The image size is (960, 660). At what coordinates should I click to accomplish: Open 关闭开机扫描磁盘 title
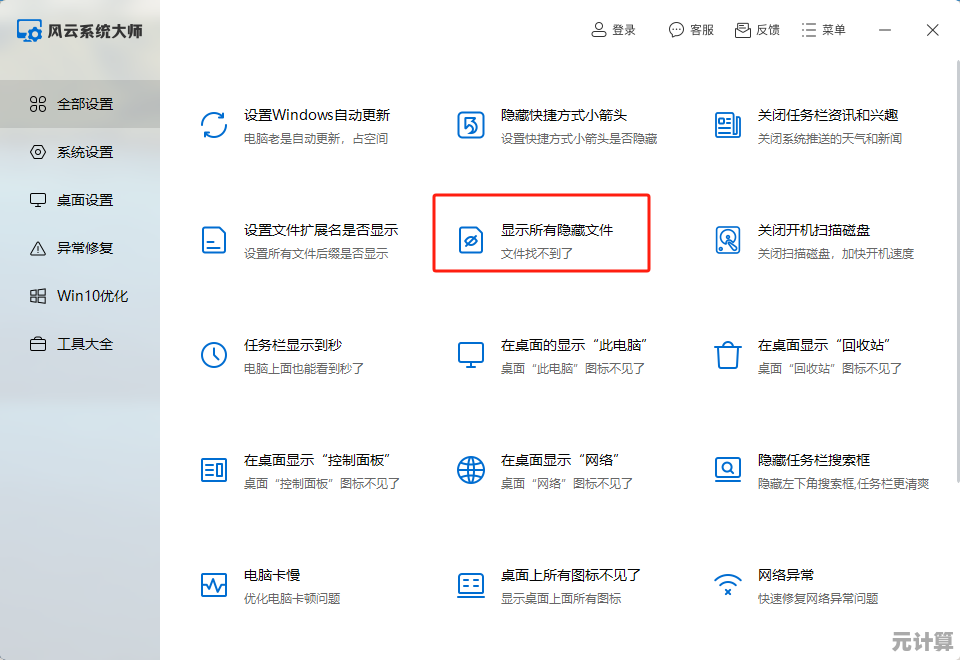814,230
